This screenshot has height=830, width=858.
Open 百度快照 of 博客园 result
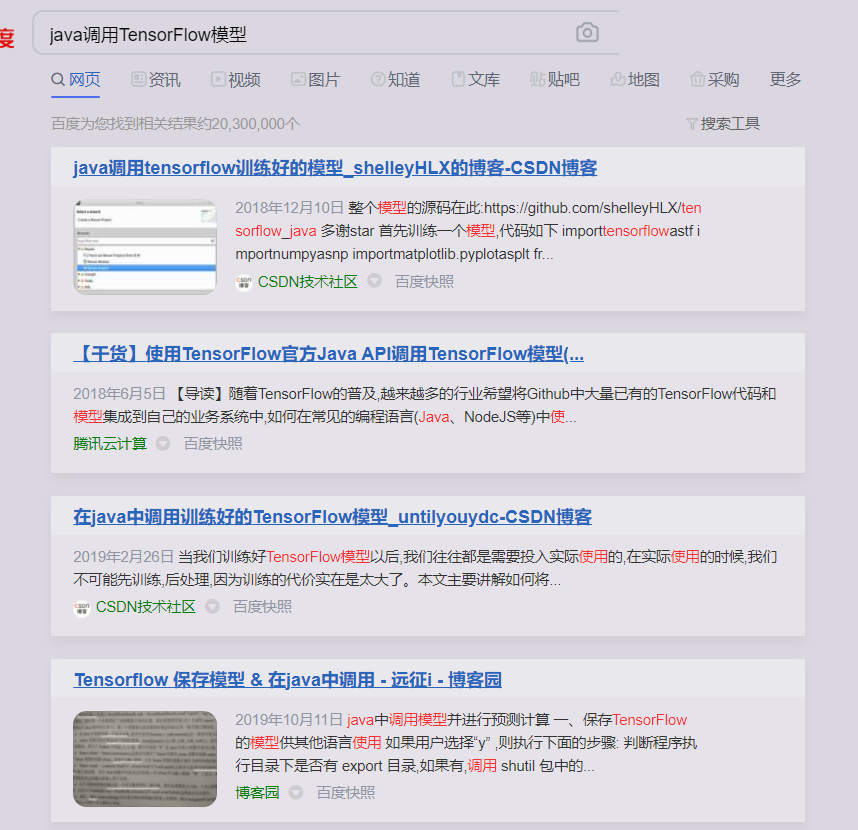pos(346,793)
